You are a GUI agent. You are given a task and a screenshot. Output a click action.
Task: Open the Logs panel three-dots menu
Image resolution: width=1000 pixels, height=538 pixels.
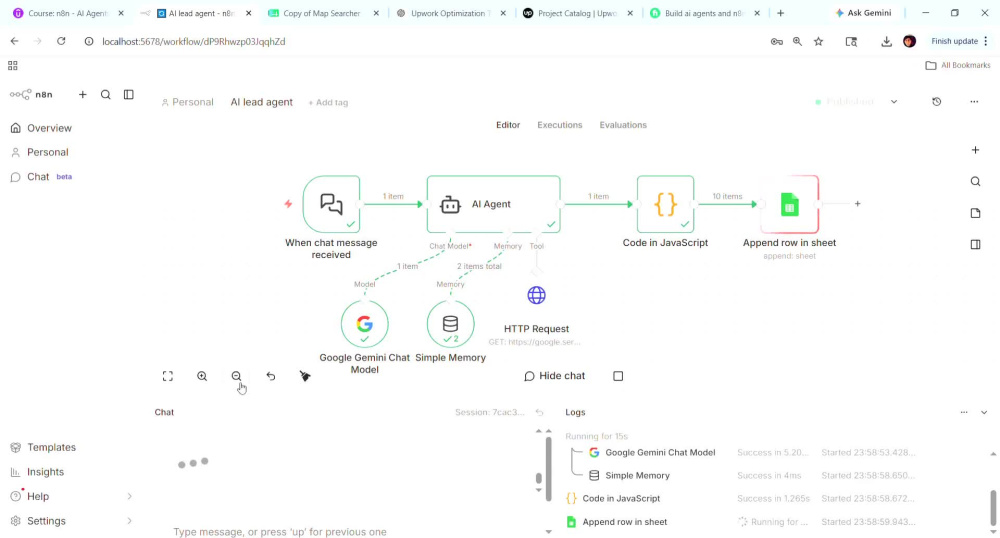point(964,412)
